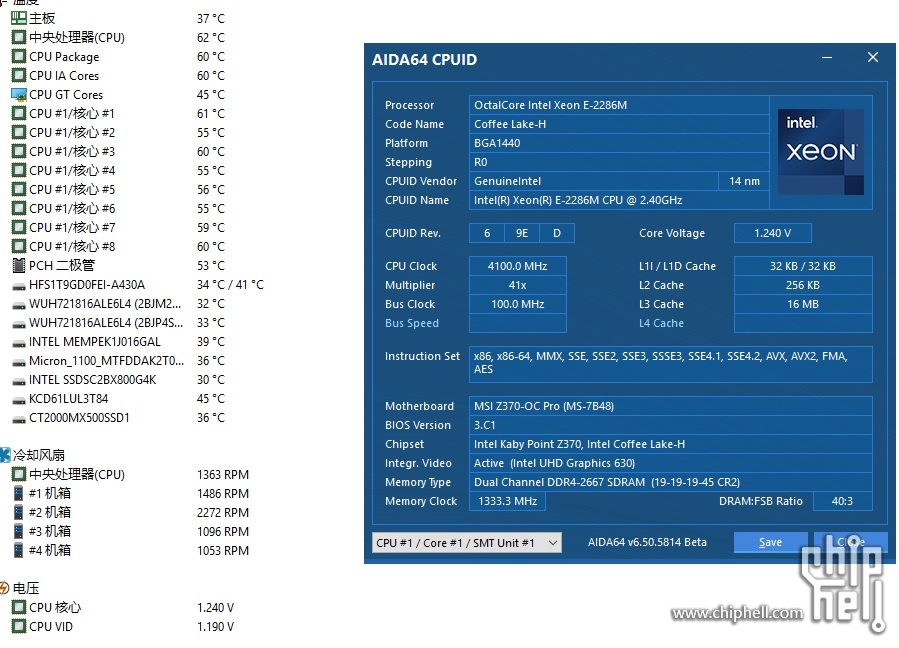Click the Processor value OctalCore Intel Xeon E-2286M
This screenshot has height=648, width=899.
tap(619, 105)
